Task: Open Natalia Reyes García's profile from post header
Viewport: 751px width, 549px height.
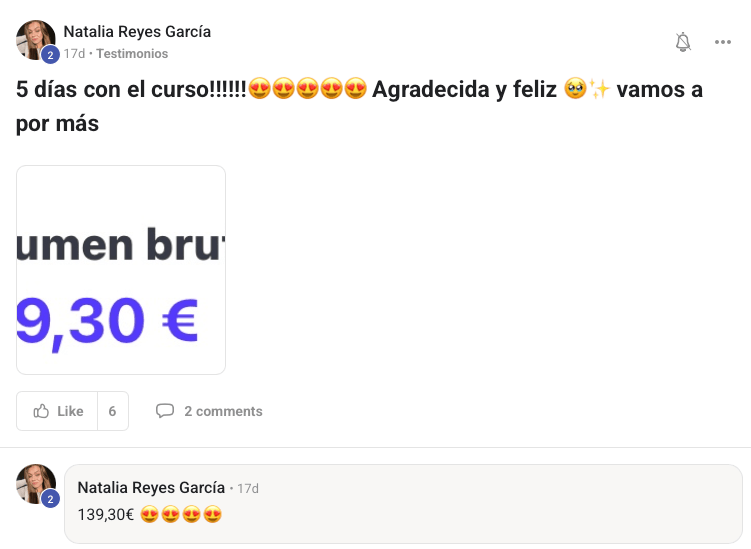Action: (x=137, y=32)
